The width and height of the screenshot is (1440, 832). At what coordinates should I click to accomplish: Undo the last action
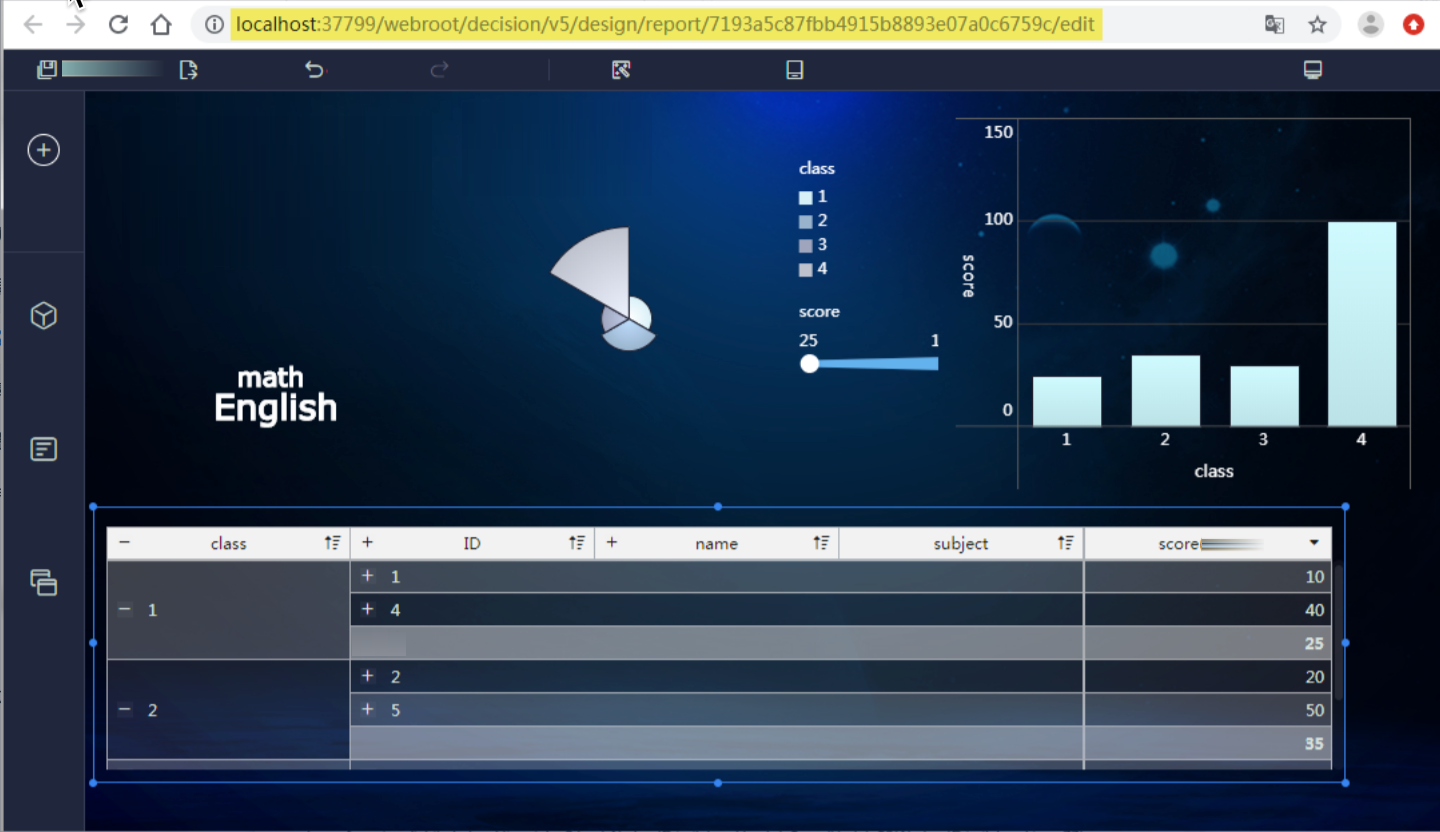[x=315, y=70]
